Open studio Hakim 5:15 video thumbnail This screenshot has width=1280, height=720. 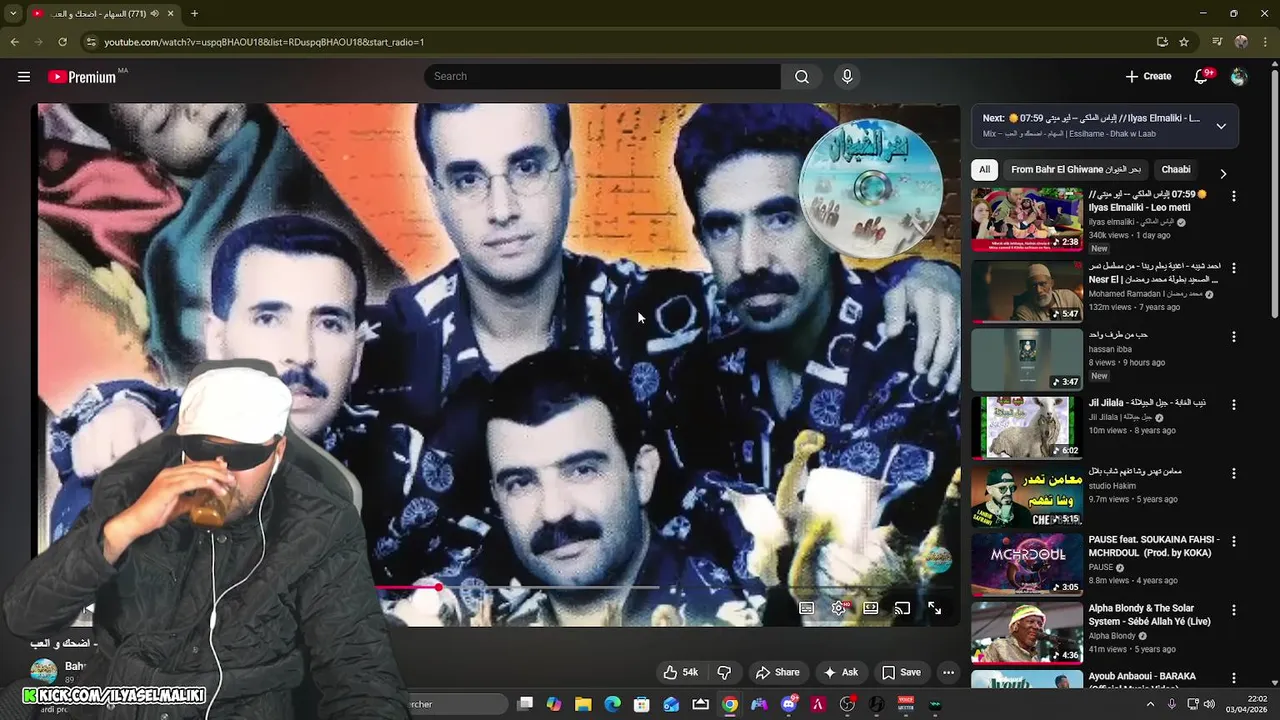[x=1027, y=496]
